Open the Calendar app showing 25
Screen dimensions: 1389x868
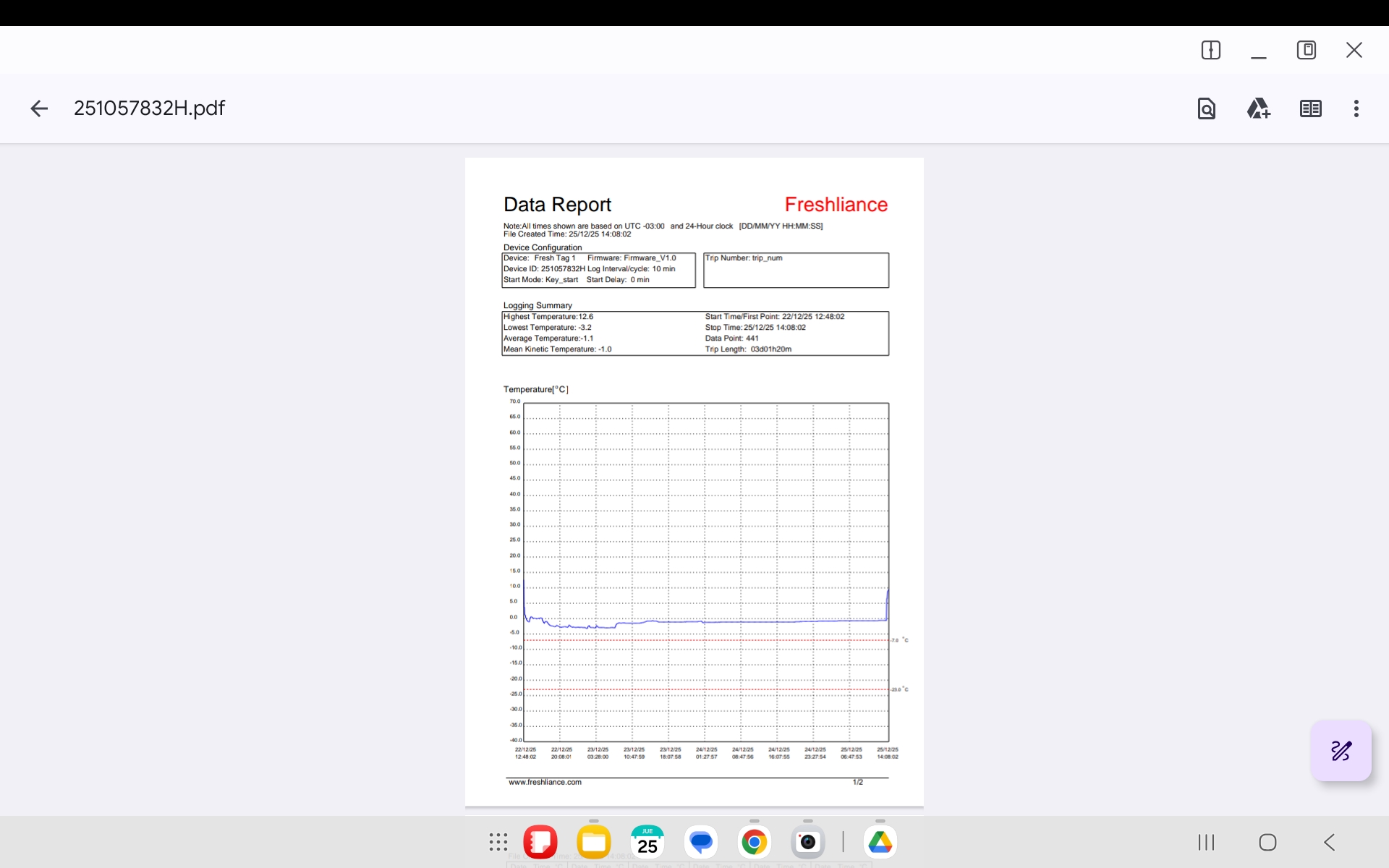pyautogui.click(x=647, y=842)
